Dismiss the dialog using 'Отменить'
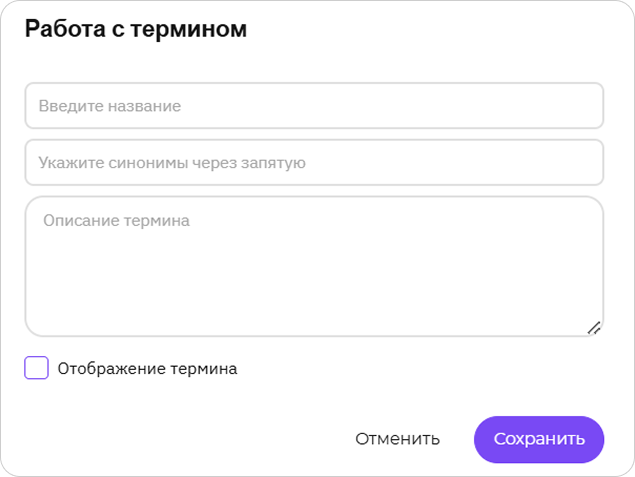635x477 pixels. (x=397, y=439)
